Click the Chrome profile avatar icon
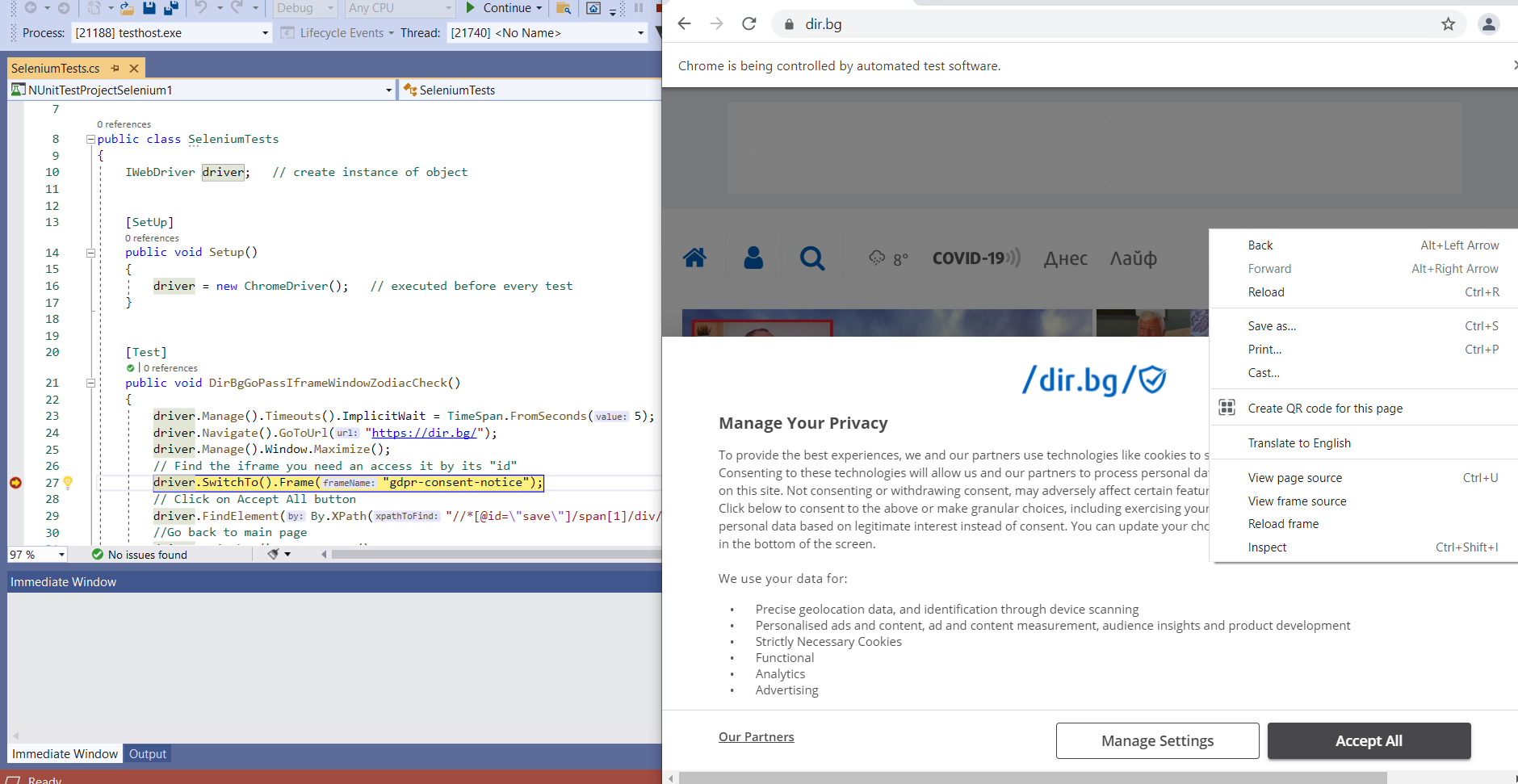1518x784 pixels. click(1489, 24)
